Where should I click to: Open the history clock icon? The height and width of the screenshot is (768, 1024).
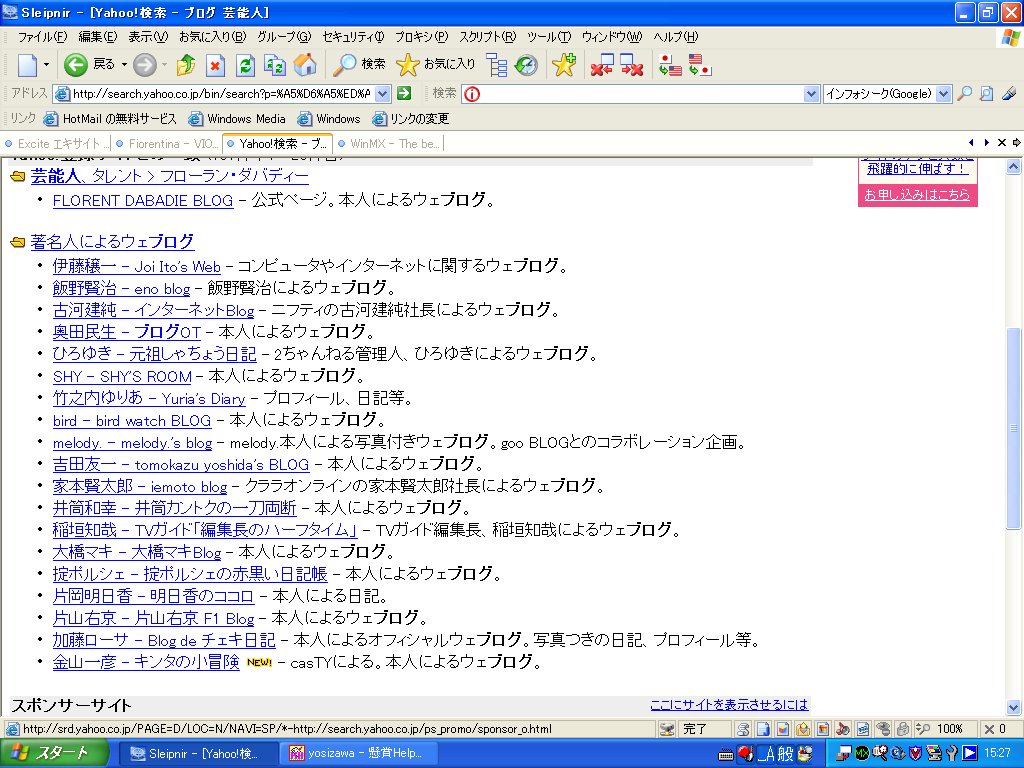click(x=526, y=65)
